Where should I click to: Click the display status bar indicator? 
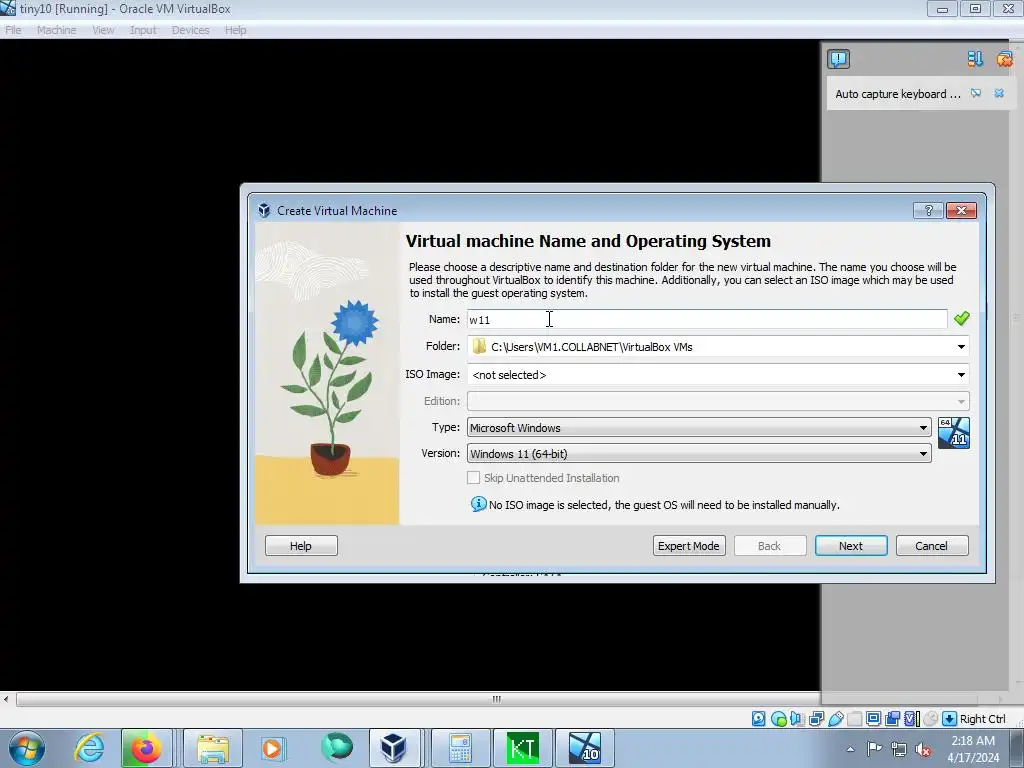pos(874,718)
